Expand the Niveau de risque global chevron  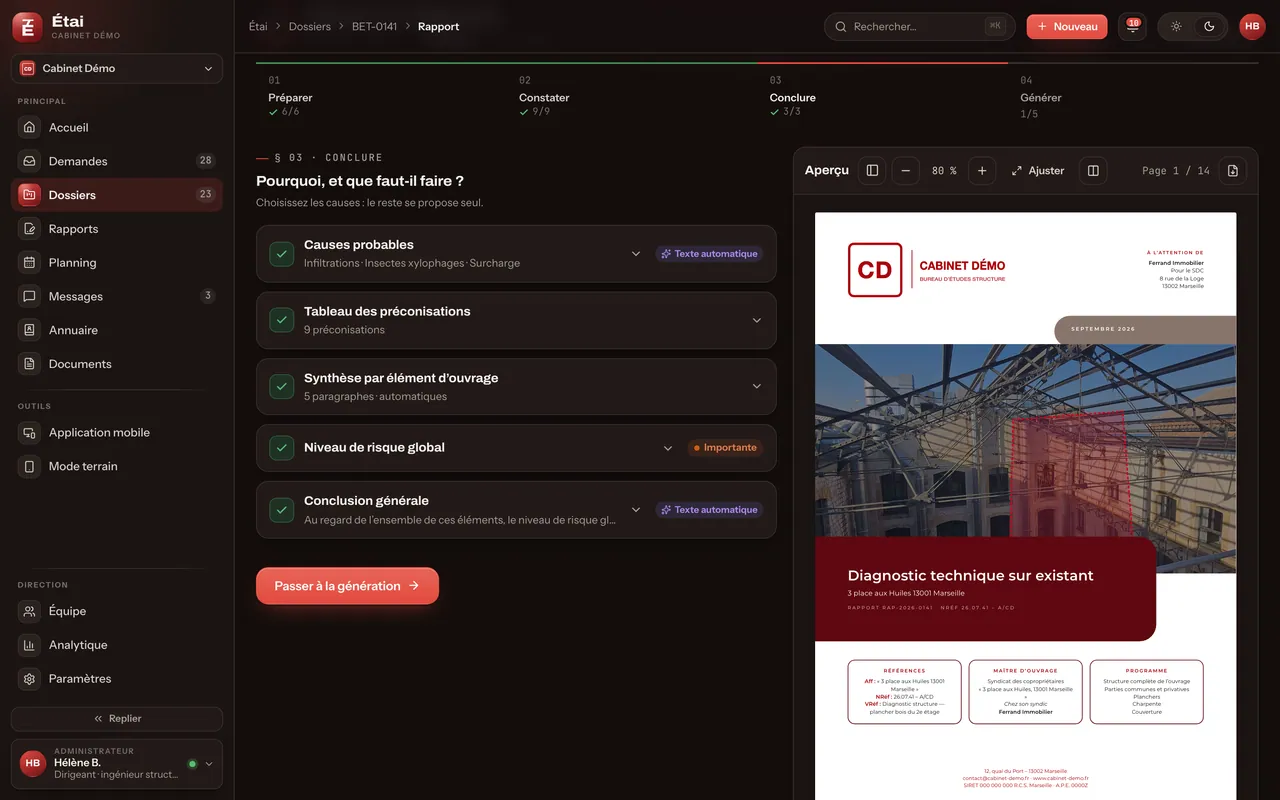pyautogui.click(x=668, y=448)
